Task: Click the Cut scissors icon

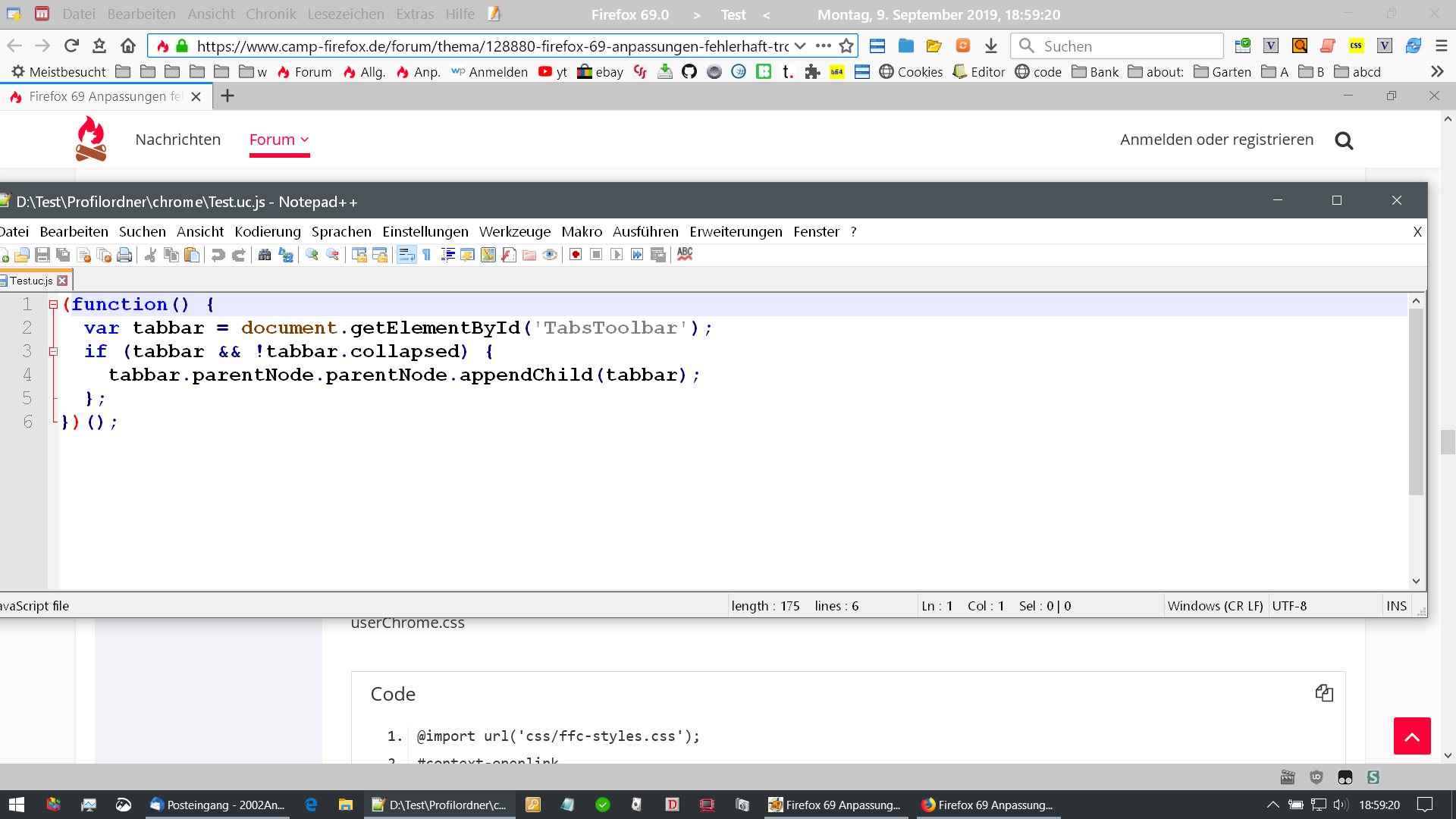Action: pyautogui.click(x=150, y=255)
